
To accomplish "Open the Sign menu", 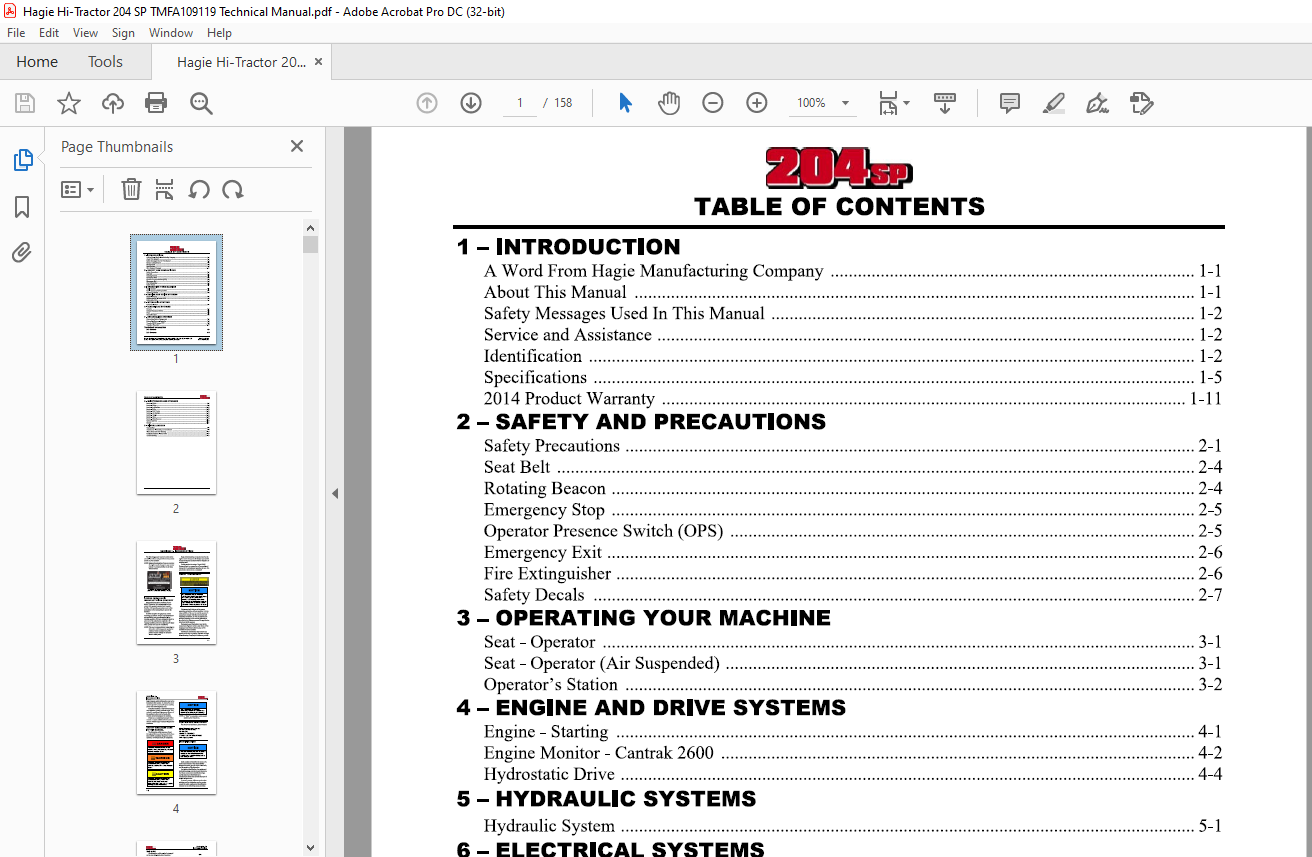I will [123, 33].
